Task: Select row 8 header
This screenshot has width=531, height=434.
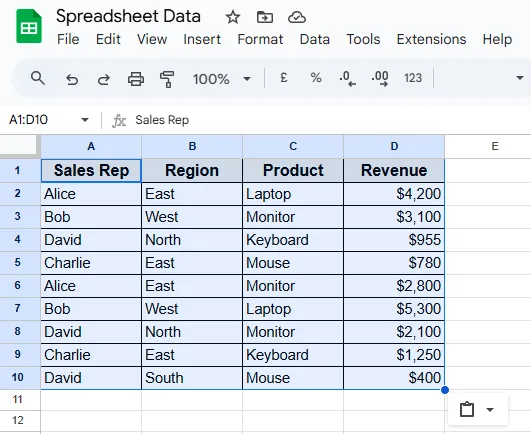Action: [20, 331]
